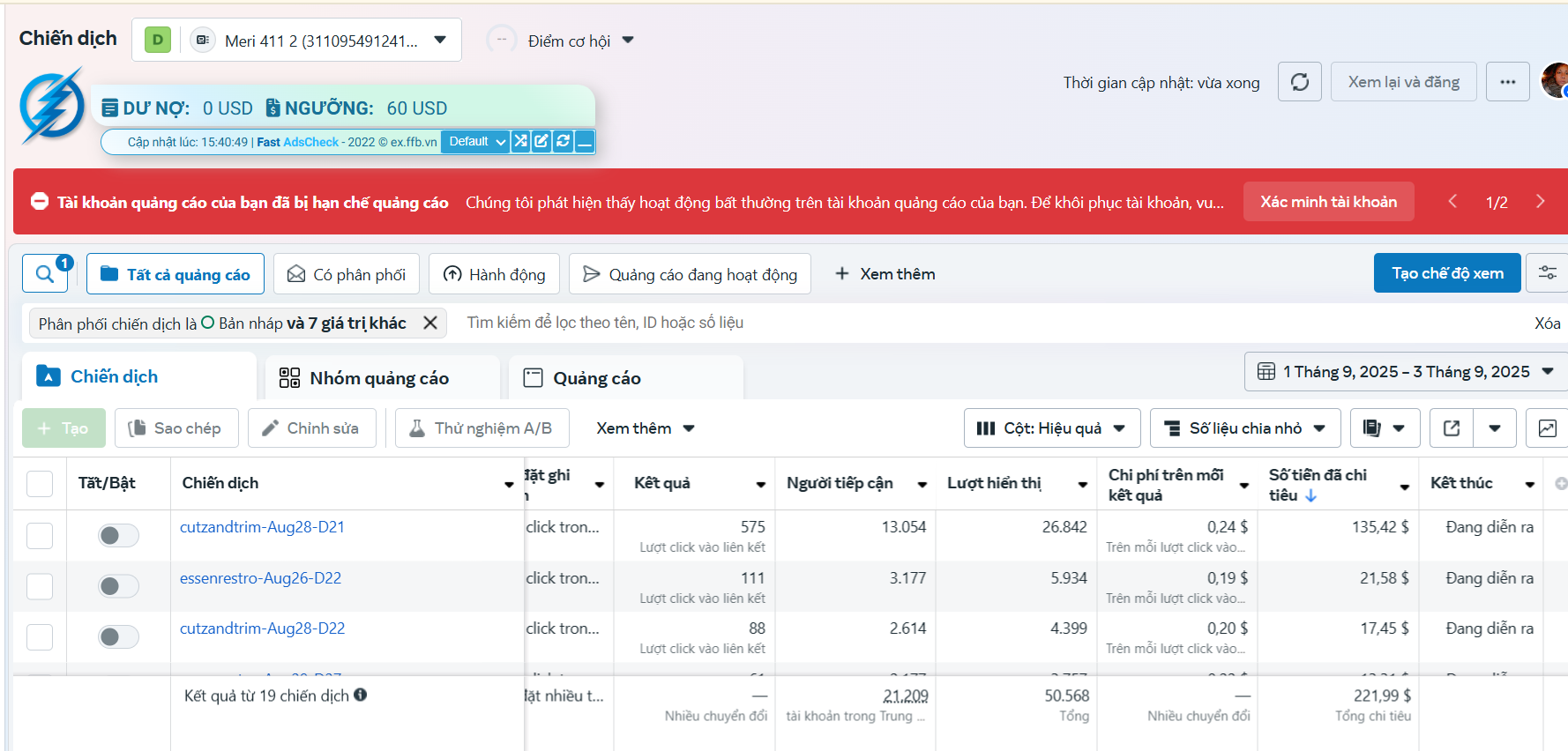The image size is (1568, 751).
Task: Open the Kết quả column header menu arrow
Action: (761, 485)
